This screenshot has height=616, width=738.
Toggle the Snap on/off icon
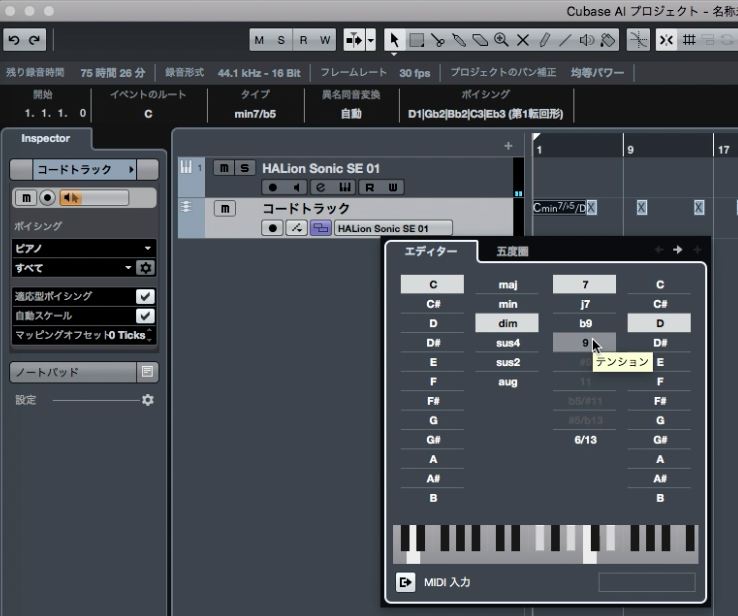click(x=666, y=40)
